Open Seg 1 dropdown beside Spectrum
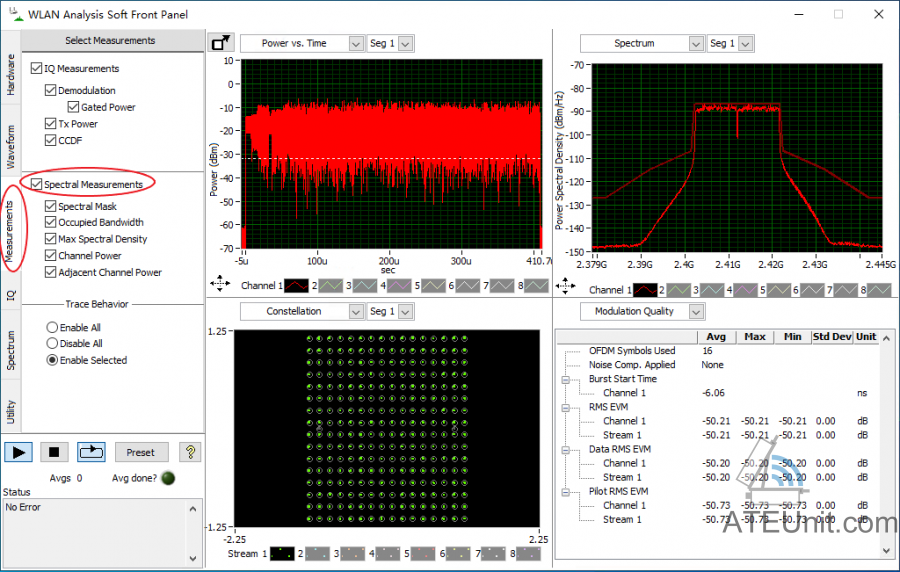Viewport: 900px width, 572px height. pyautogui.click(x=746, y=44)
